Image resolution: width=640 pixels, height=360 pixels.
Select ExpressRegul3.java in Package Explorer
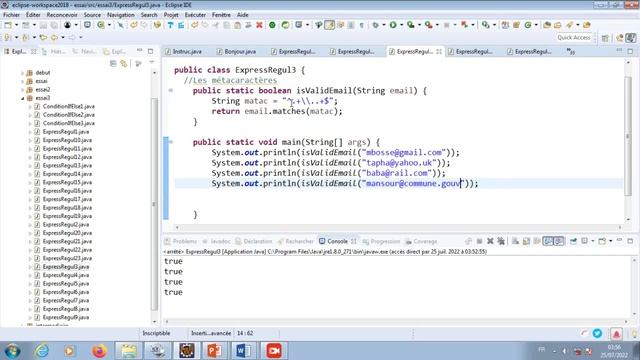66,267
